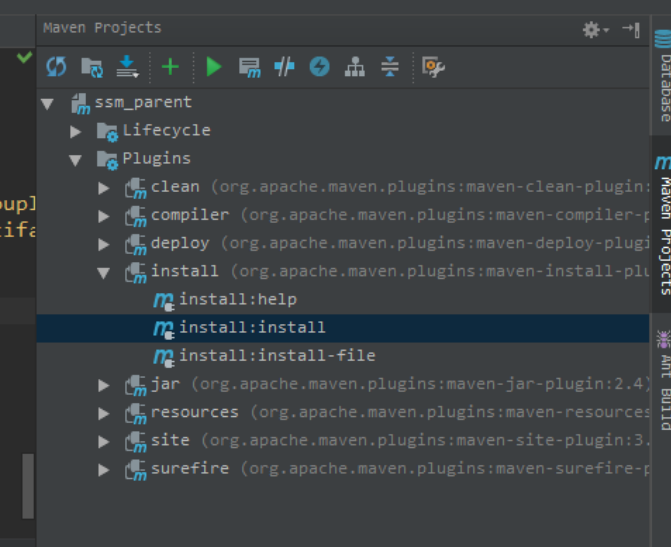
Task: Toggle offline mode icon
Action: pyautogui.click(x=284, y=67)
